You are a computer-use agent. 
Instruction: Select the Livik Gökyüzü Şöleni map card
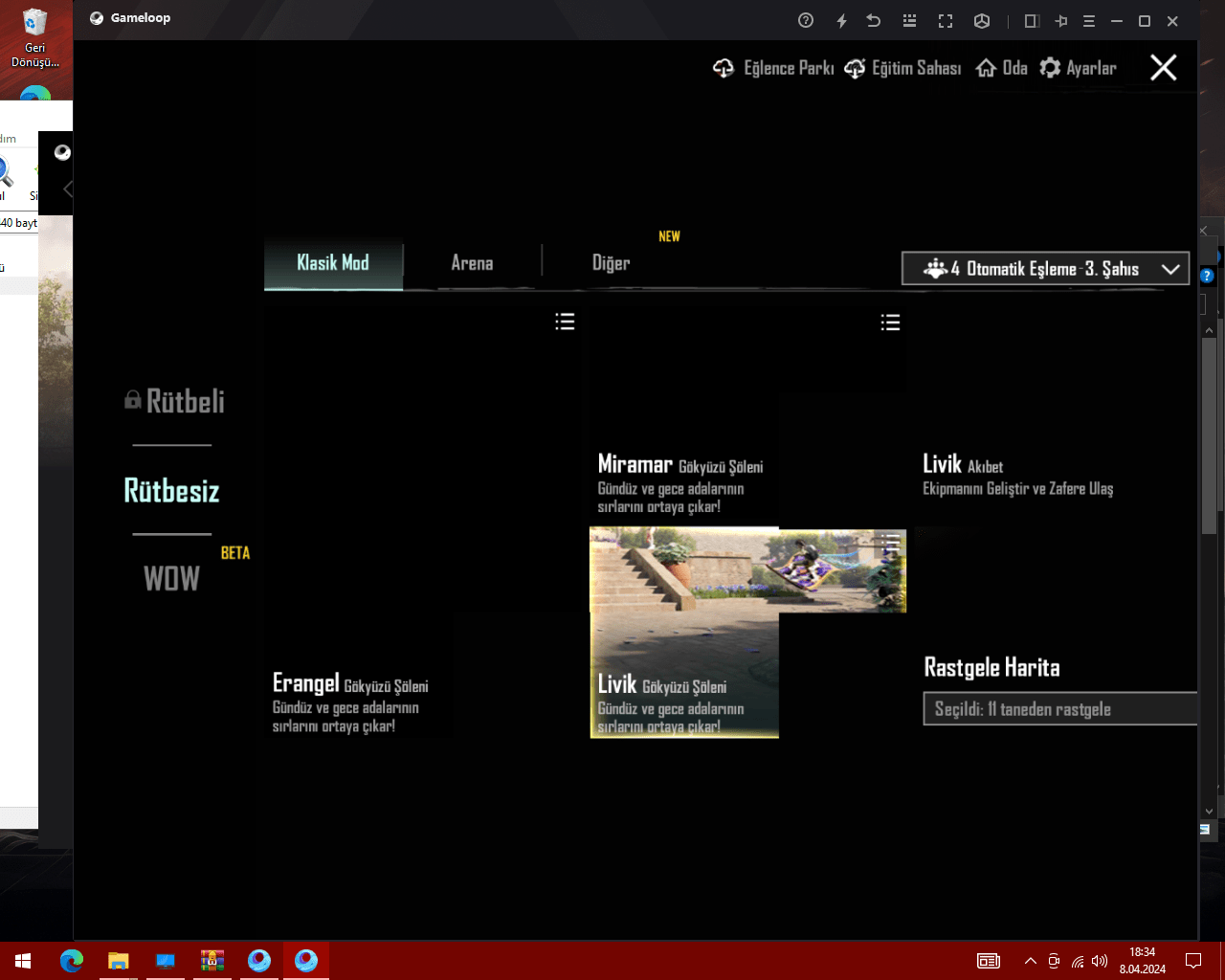747,633
